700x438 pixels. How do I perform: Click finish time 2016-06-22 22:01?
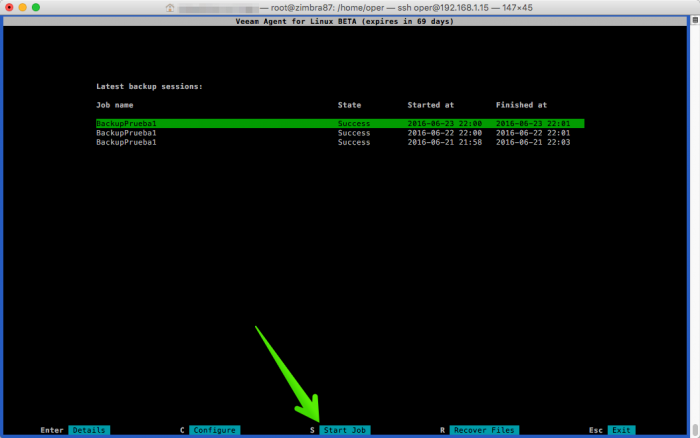tap(533, 133)
